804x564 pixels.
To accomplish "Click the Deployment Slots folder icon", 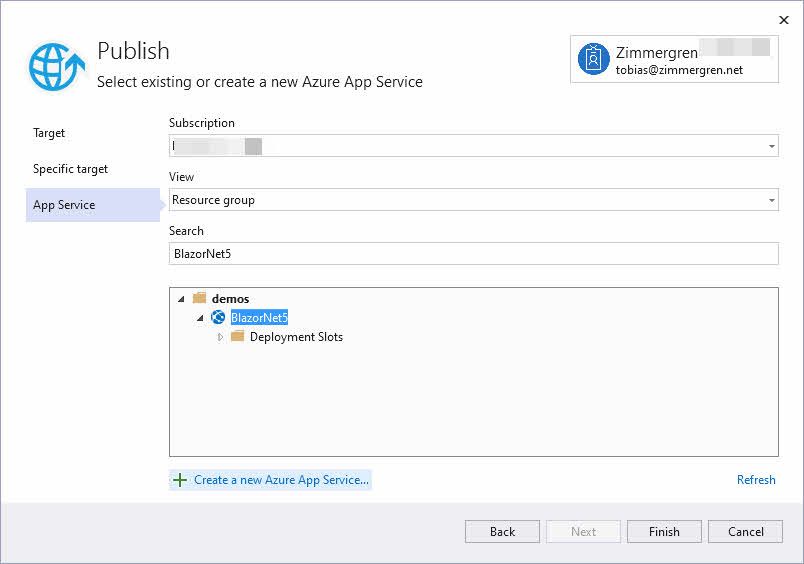I will coord(237,337).
